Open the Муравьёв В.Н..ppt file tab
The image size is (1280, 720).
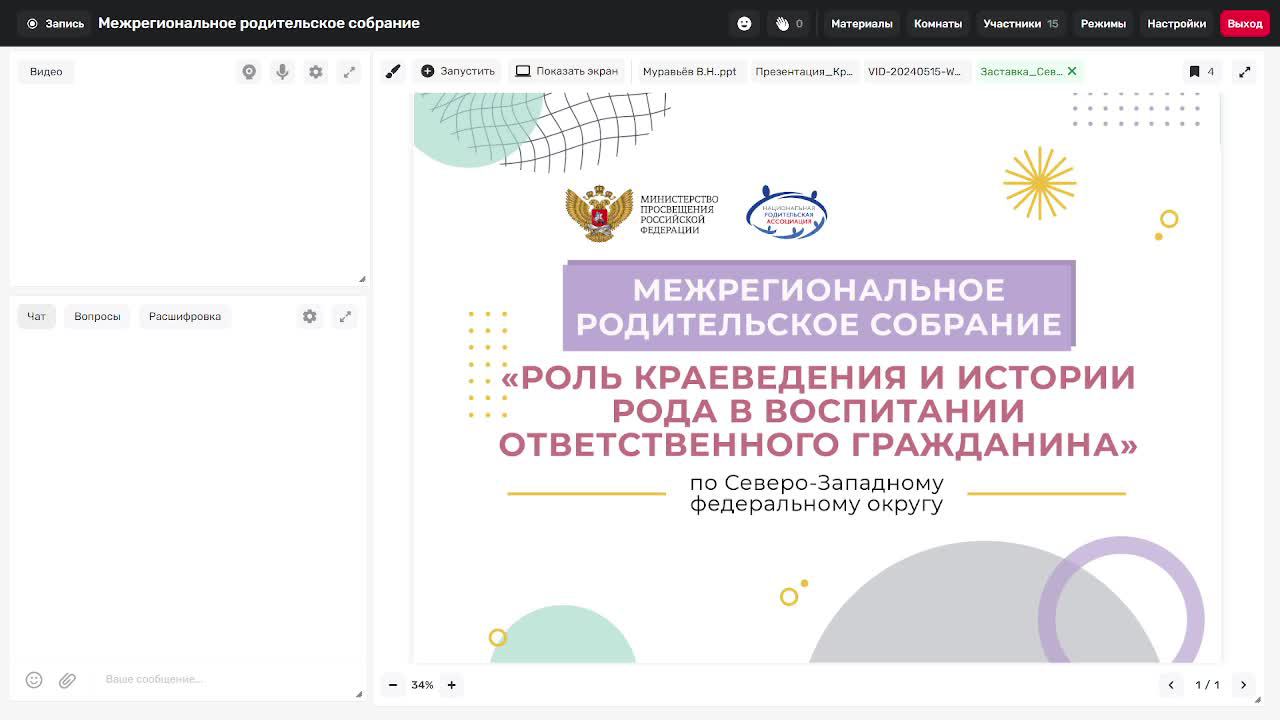[x=690, y=71]
